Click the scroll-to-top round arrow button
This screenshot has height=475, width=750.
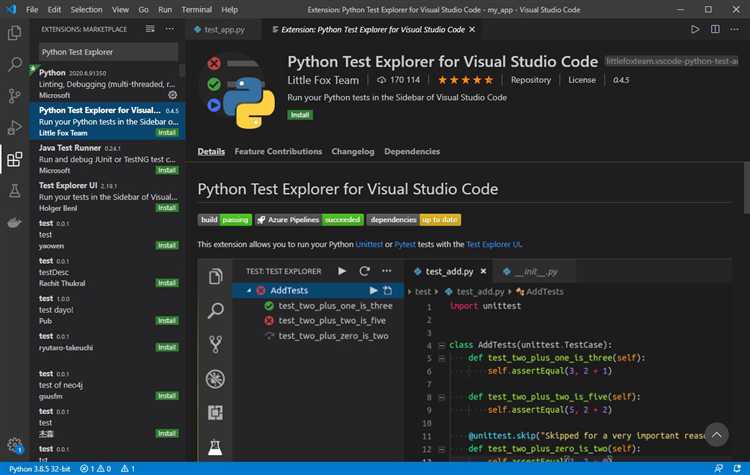click(x=716, y=435)
